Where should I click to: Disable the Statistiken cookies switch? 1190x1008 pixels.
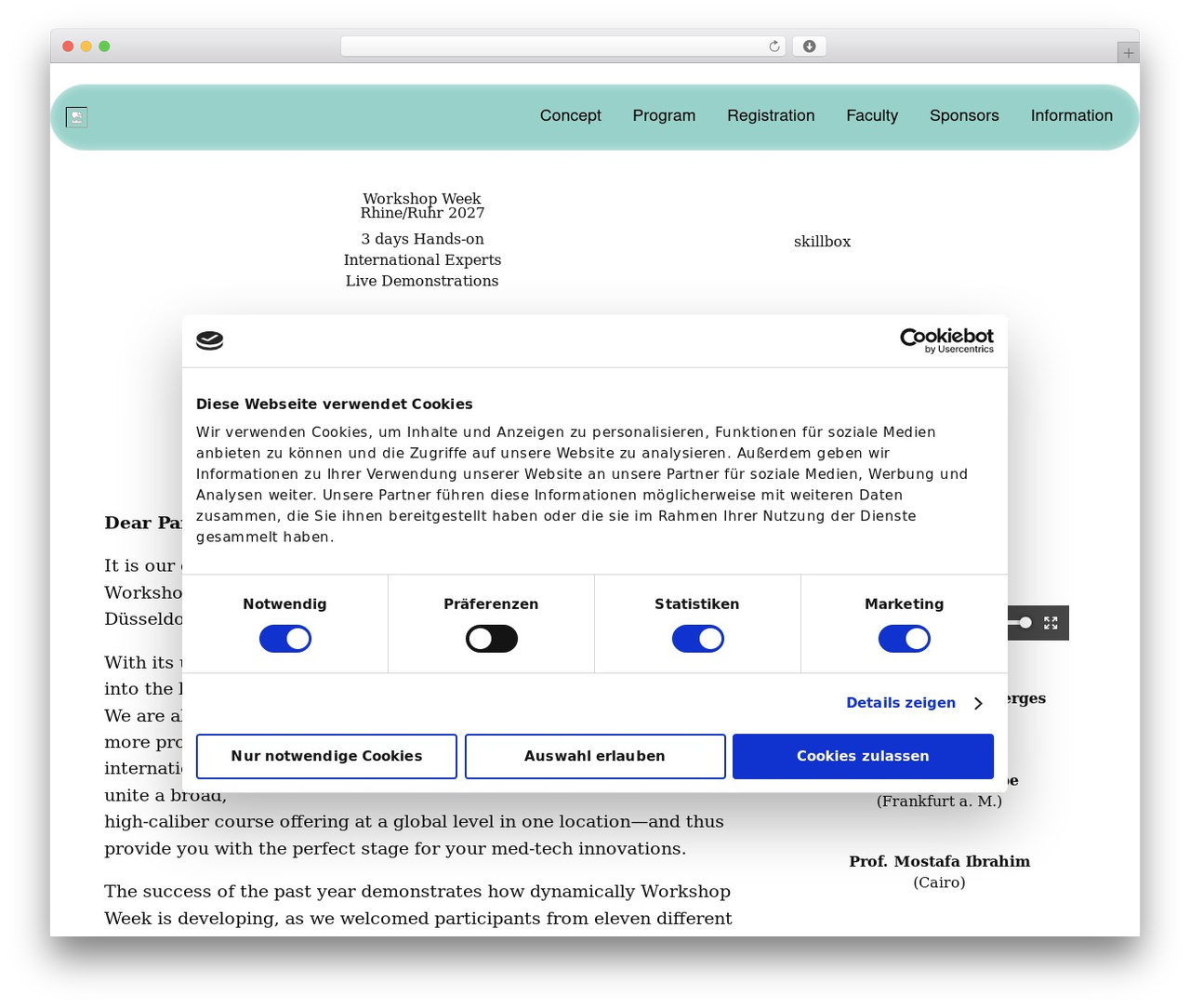[698, 639]
